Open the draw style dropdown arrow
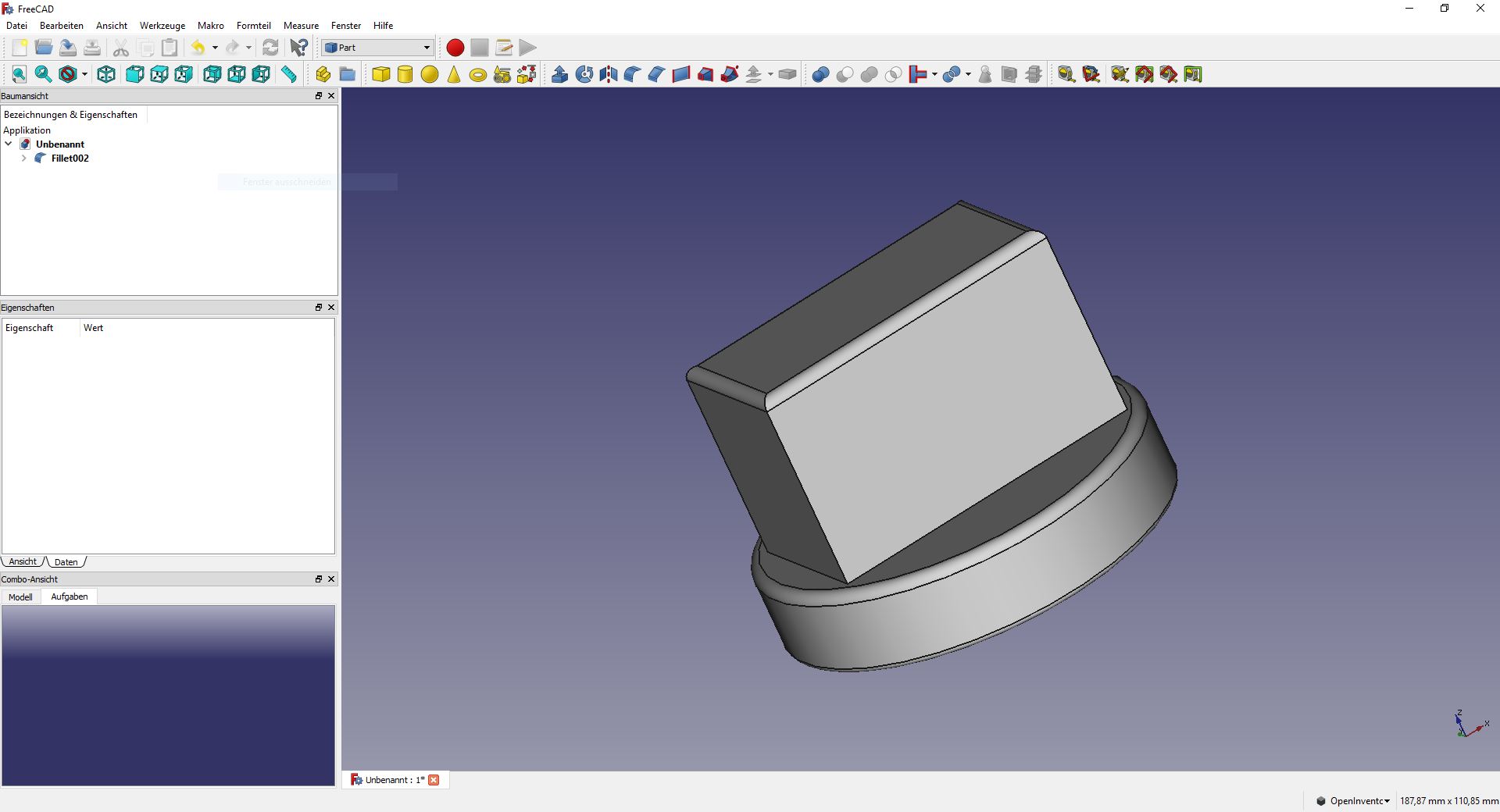The image size is (1500, 812). [84, 74]
